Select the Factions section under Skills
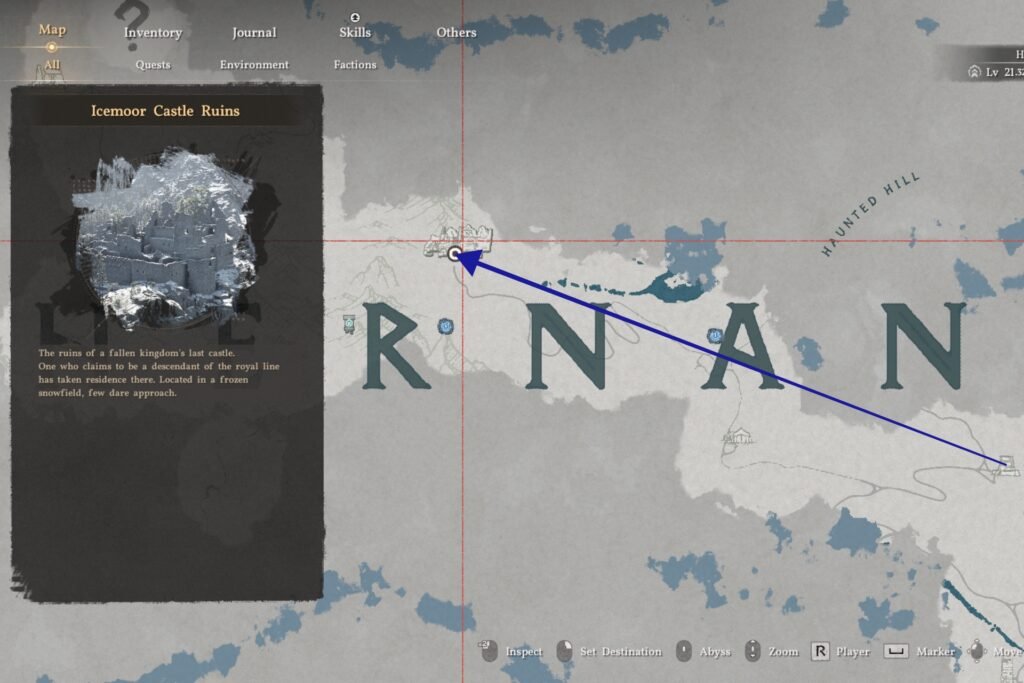 point(354,64)
